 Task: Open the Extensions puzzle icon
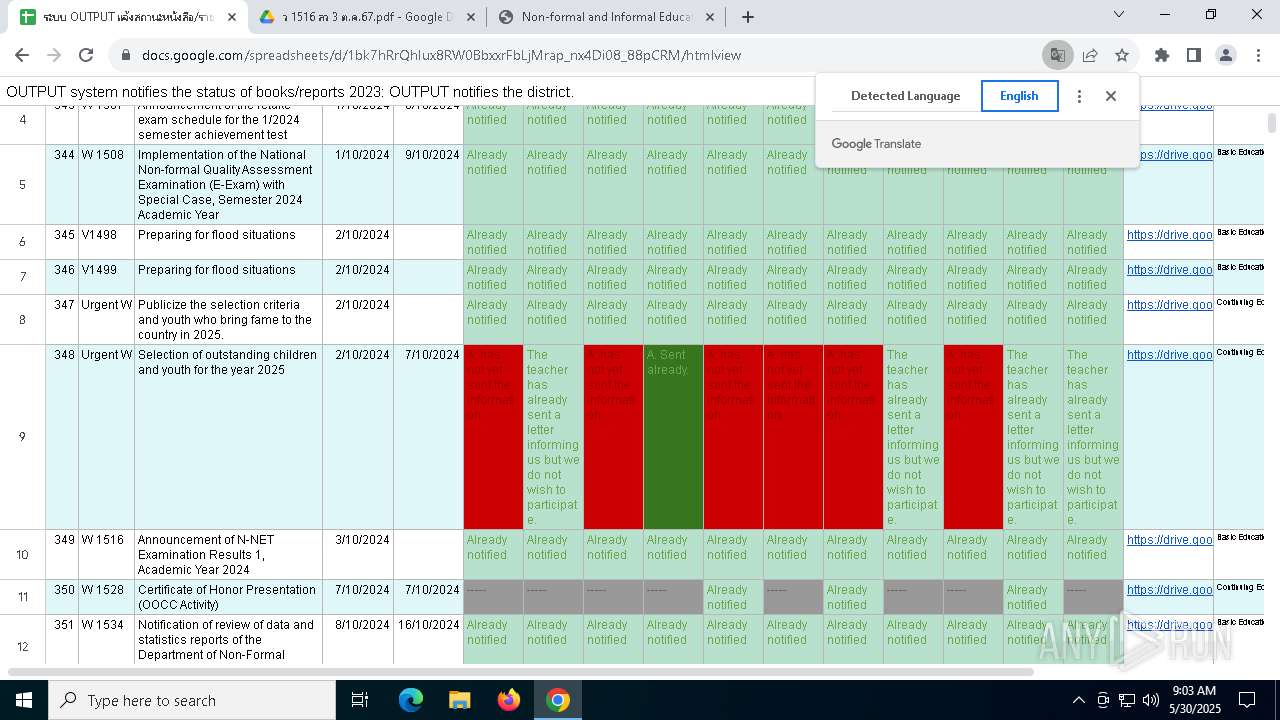[x=1162, y=56]
